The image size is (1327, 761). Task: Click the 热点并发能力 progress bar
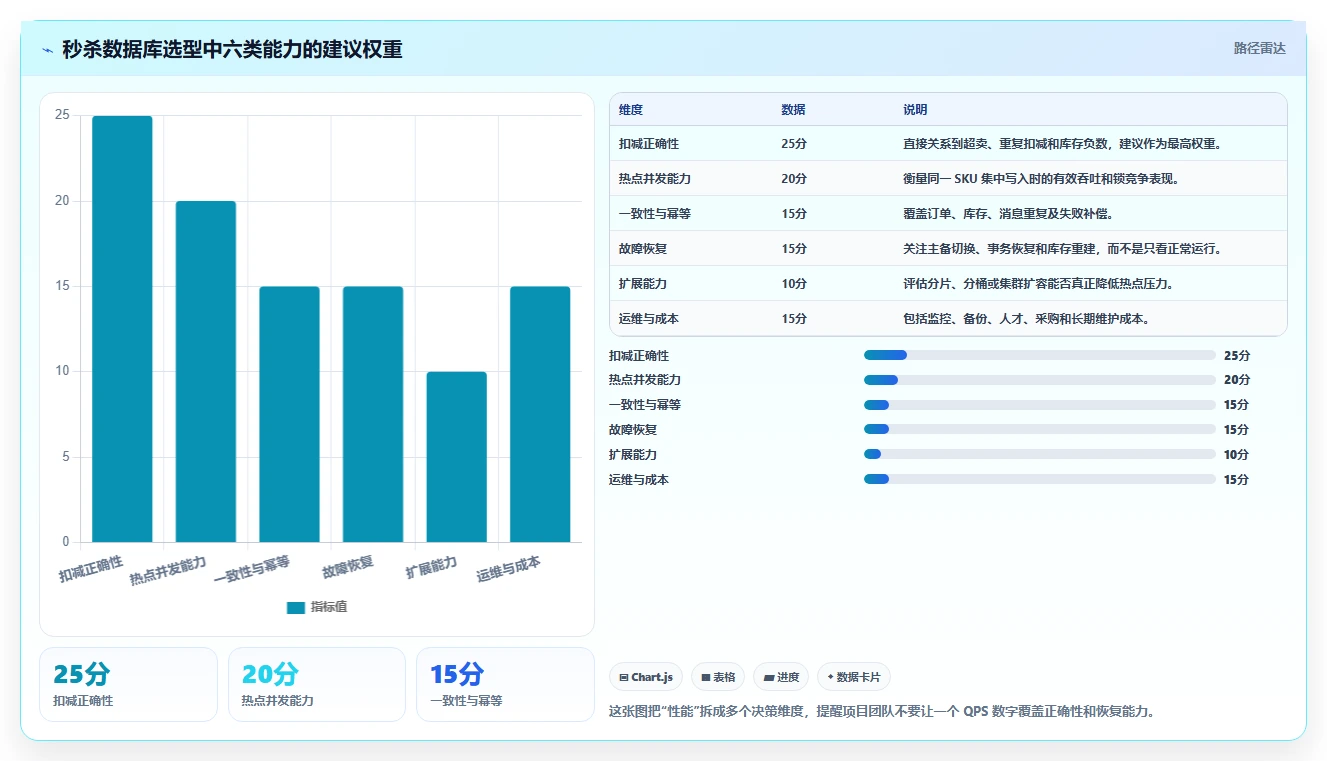pos(1040,380)
